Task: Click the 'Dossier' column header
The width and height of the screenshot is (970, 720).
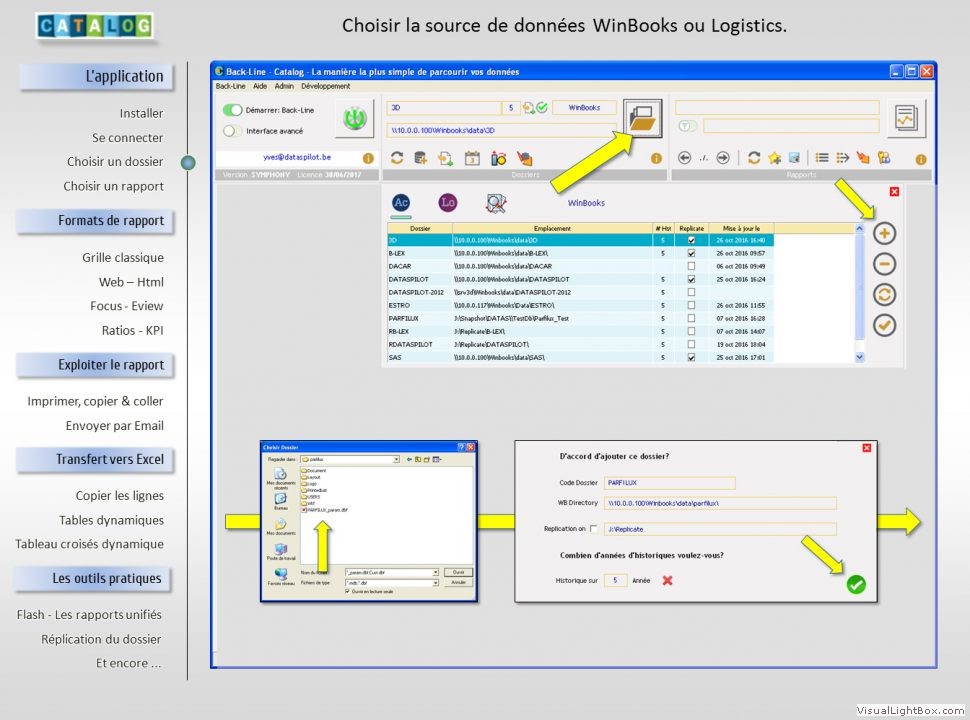Action: click(420, 228)
